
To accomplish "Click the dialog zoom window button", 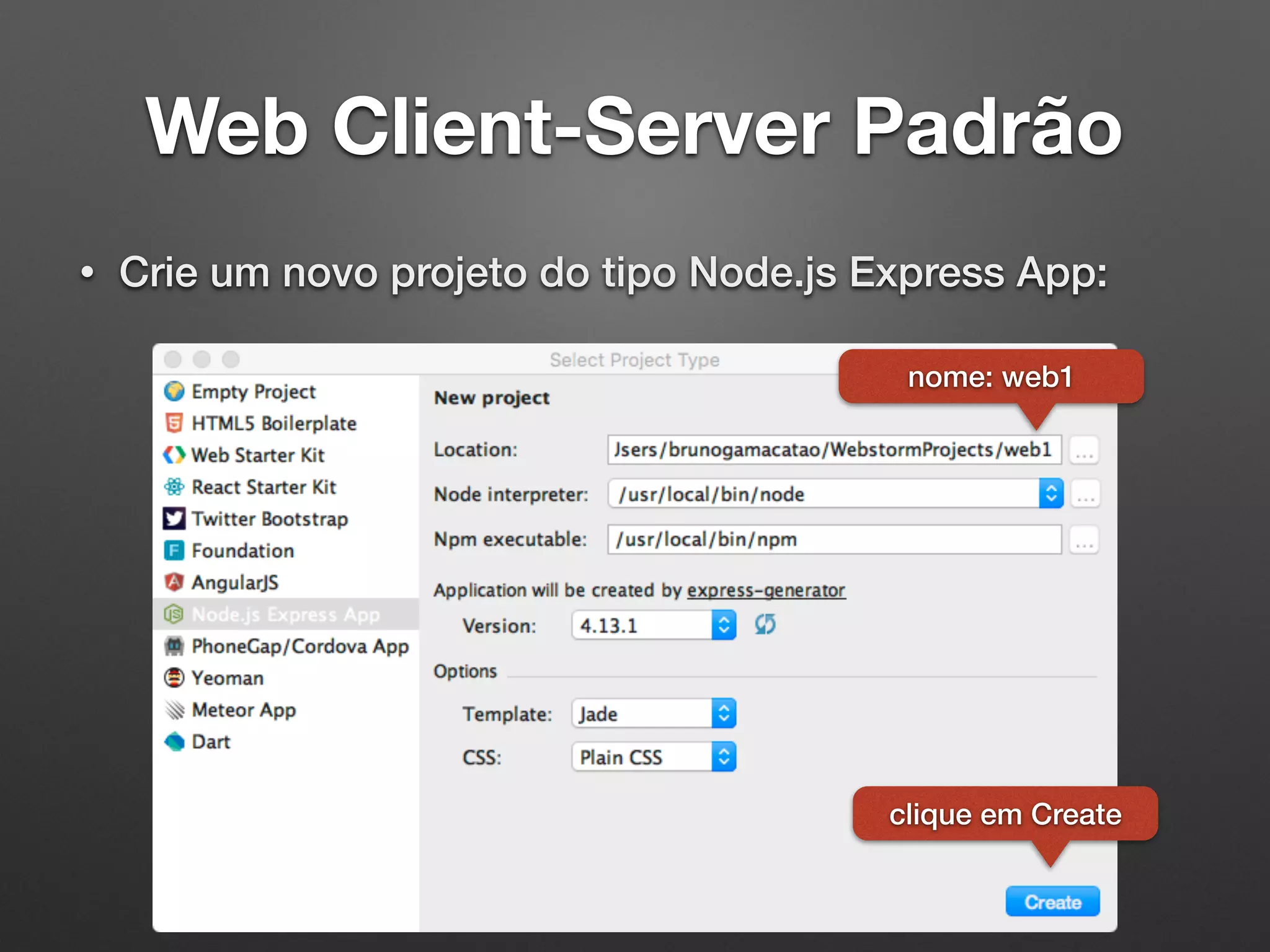I will tap(231, 359).
